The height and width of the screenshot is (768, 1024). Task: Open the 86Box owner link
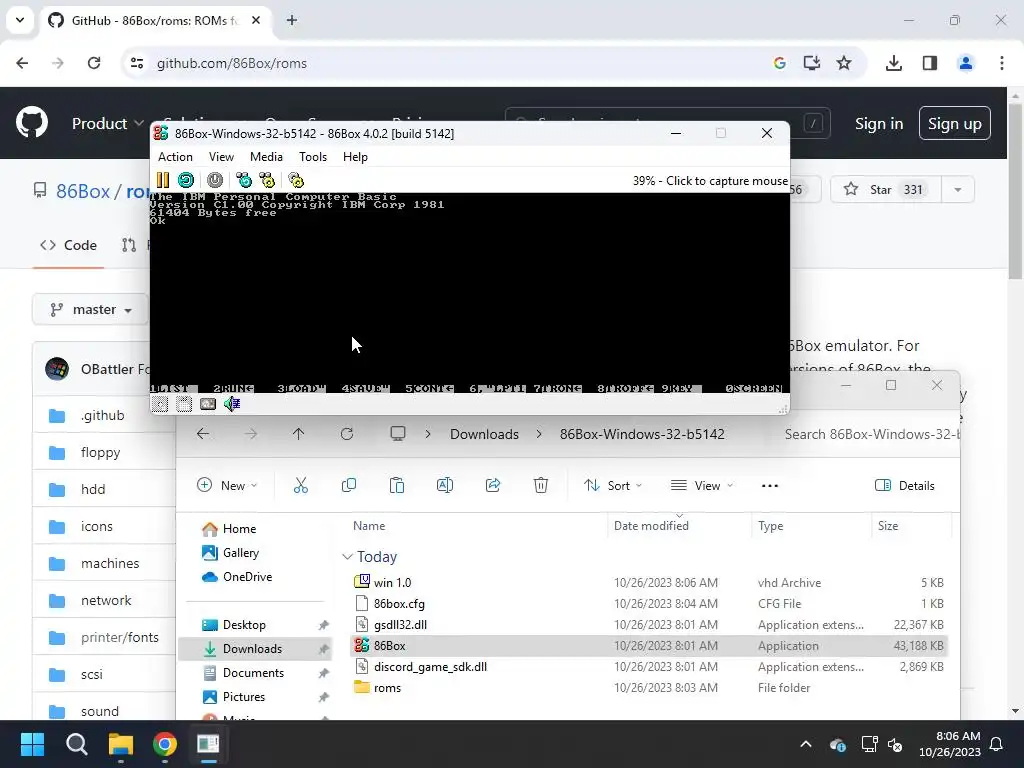pos(83,191)
